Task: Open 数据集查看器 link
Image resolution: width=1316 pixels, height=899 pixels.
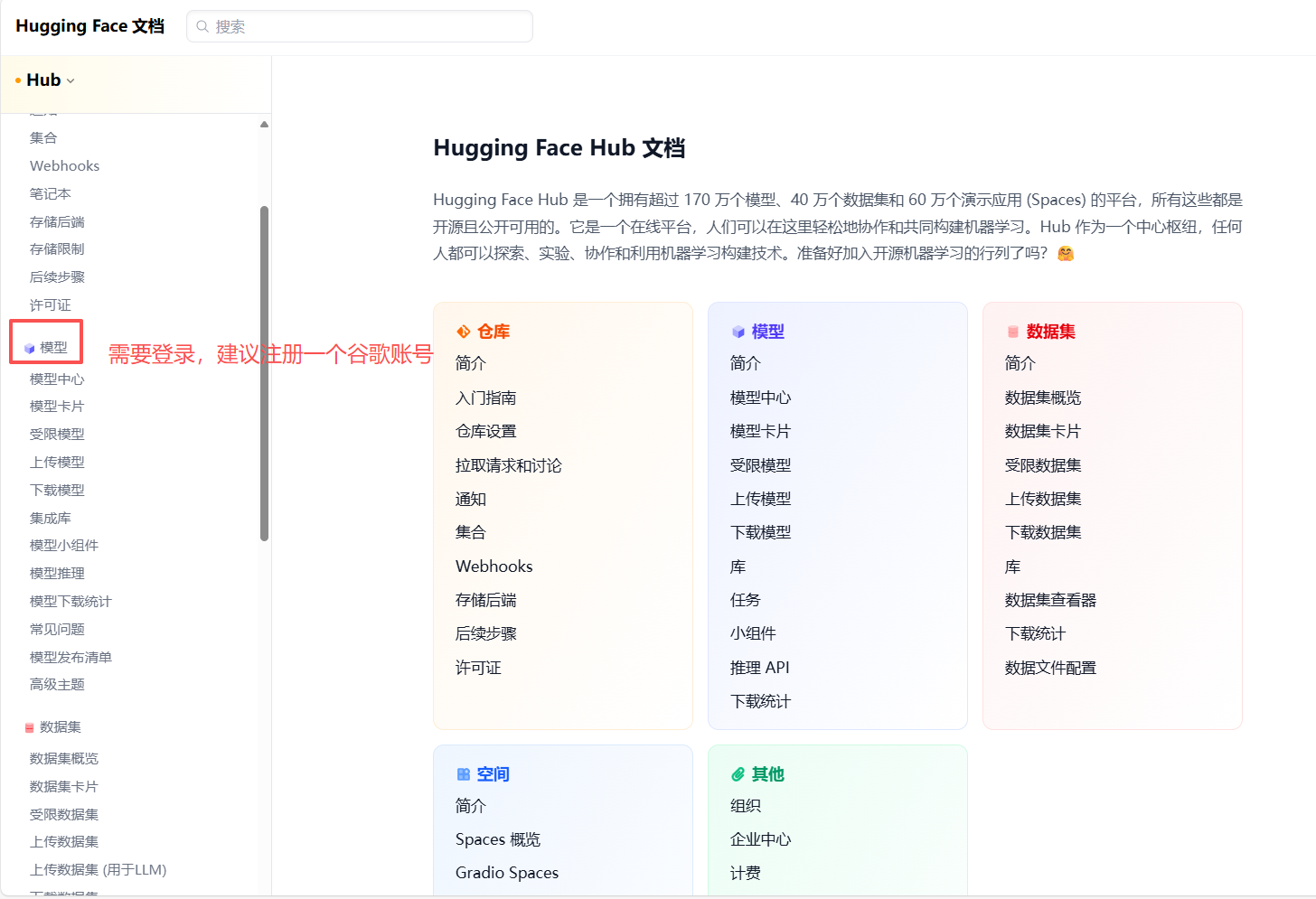Action: pyautogui.click(x=1050, y=600)
